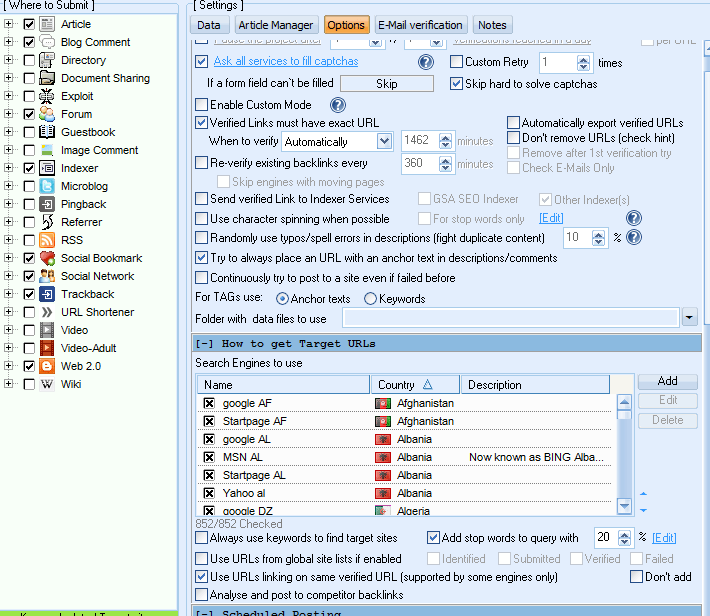This screenshot has width=710, height=616.
Task: Click the Wiki icon in list
Action: (47, 384)
